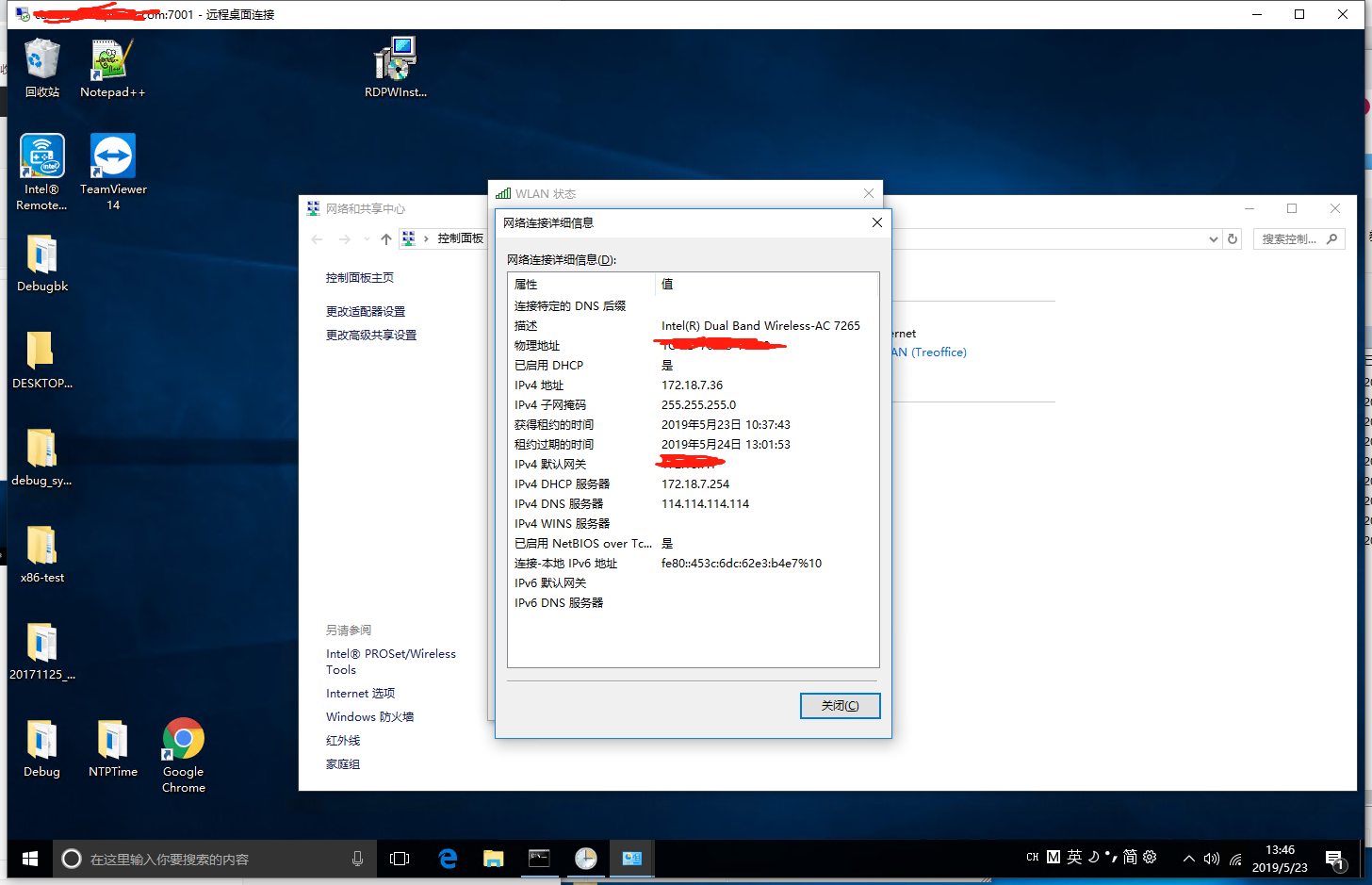Click the 搜索控制面板 search field
Image resolution: width=1372 pixels, height=885 pixels.
coord(1298,238)
